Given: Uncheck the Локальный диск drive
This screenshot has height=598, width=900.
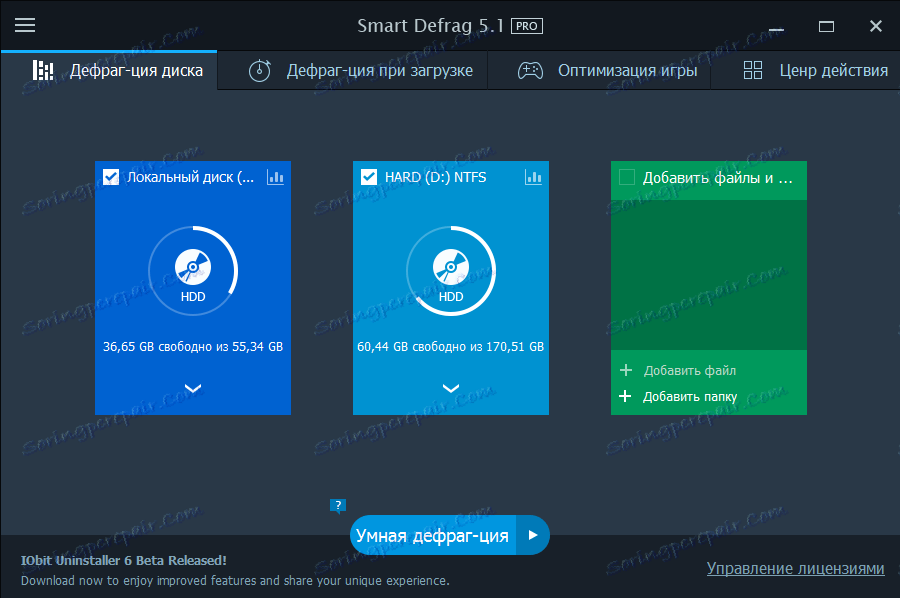Looking at the screenshot, I should [111, 176].
